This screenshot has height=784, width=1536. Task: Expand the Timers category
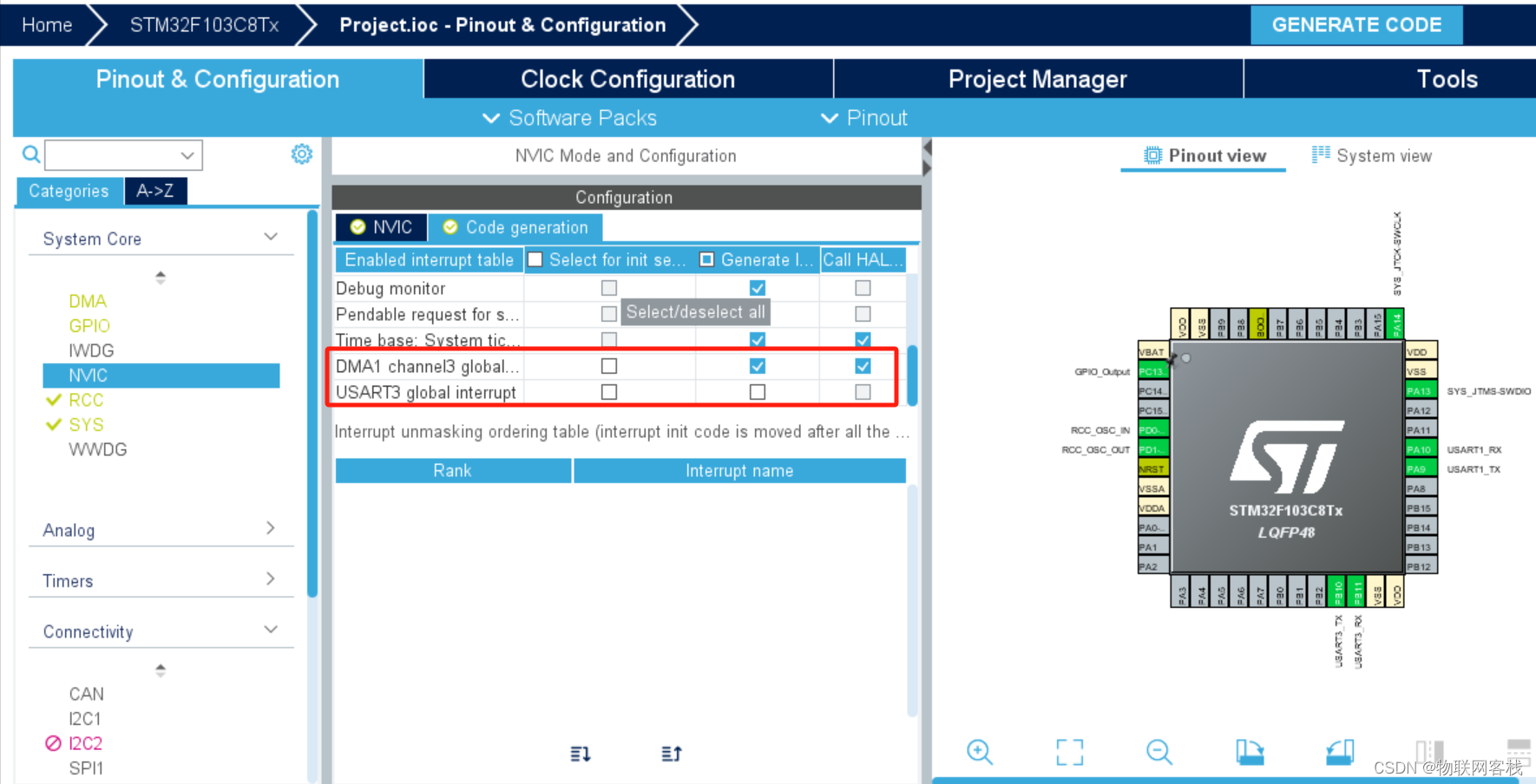pos(271,578)
